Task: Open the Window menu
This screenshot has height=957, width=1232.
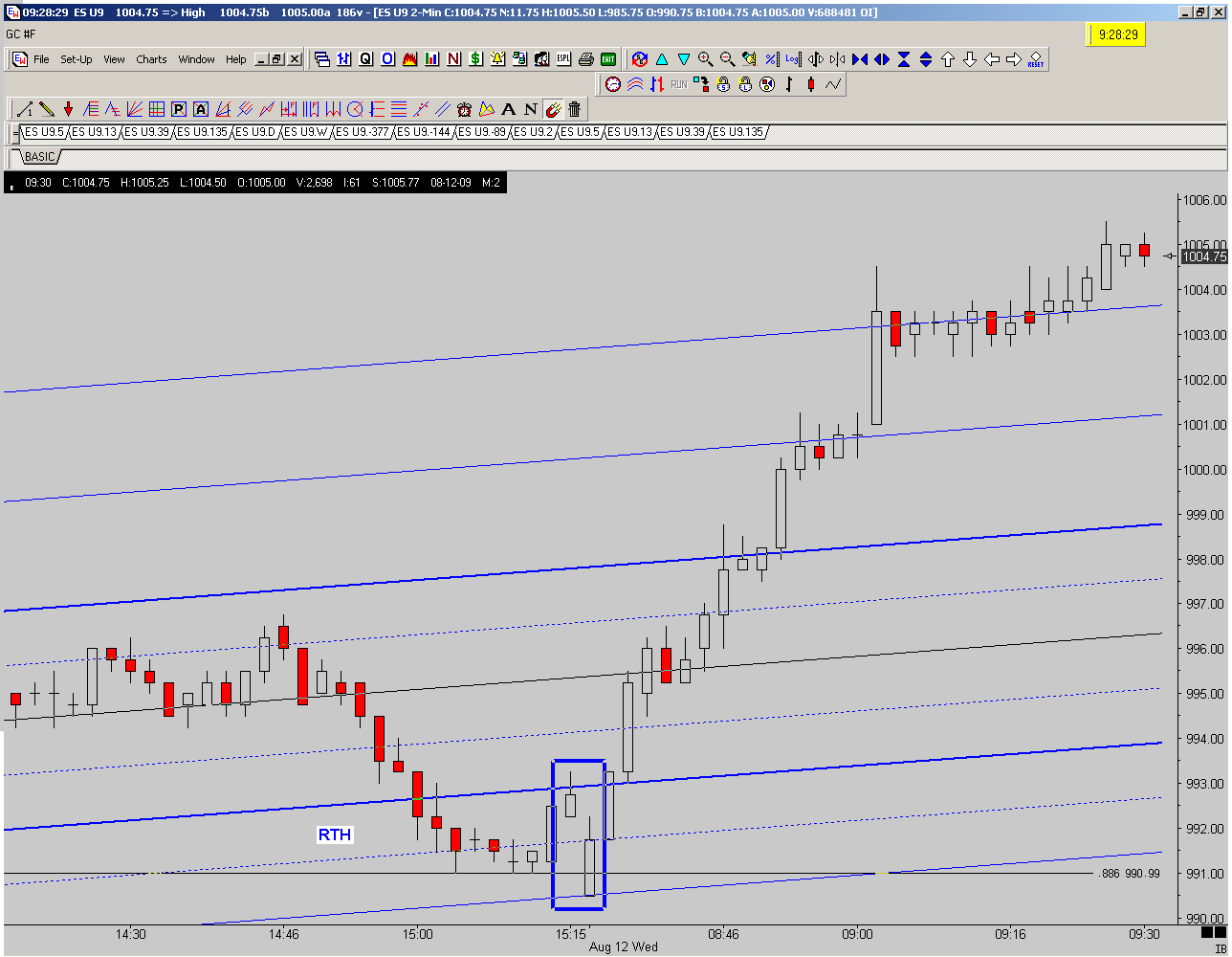Action: point(196,59)
